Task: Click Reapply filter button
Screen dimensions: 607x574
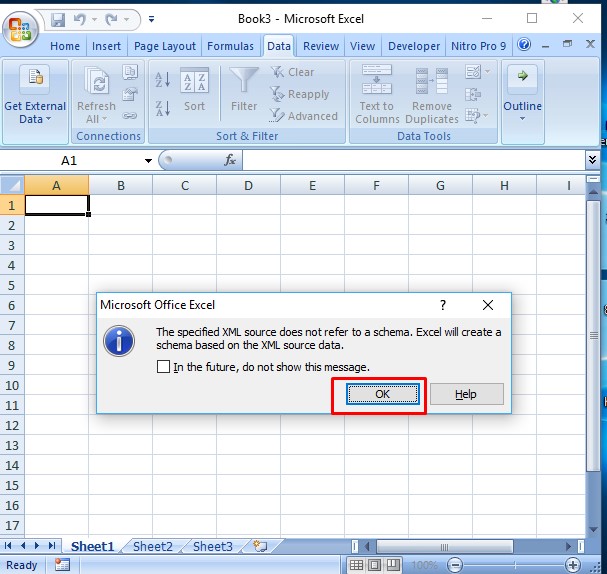Action: [x=300, y=94]
